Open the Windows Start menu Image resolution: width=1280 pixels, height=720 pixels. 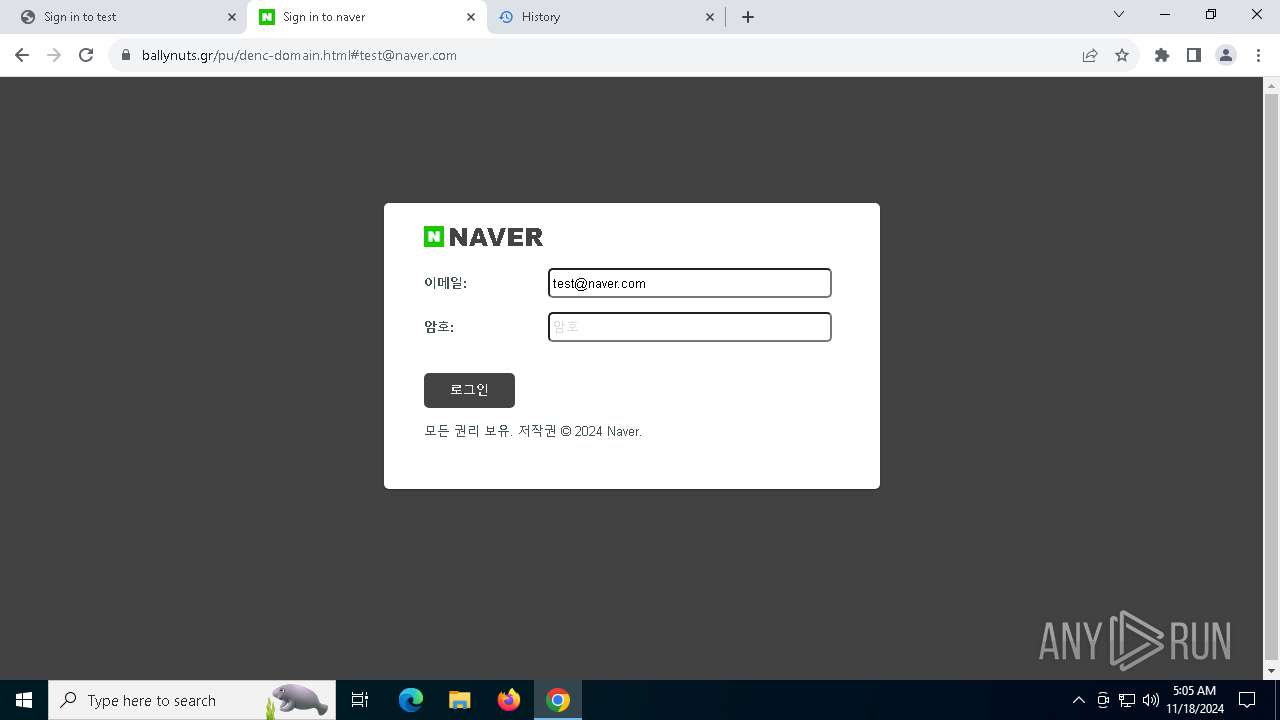[24, 700]
